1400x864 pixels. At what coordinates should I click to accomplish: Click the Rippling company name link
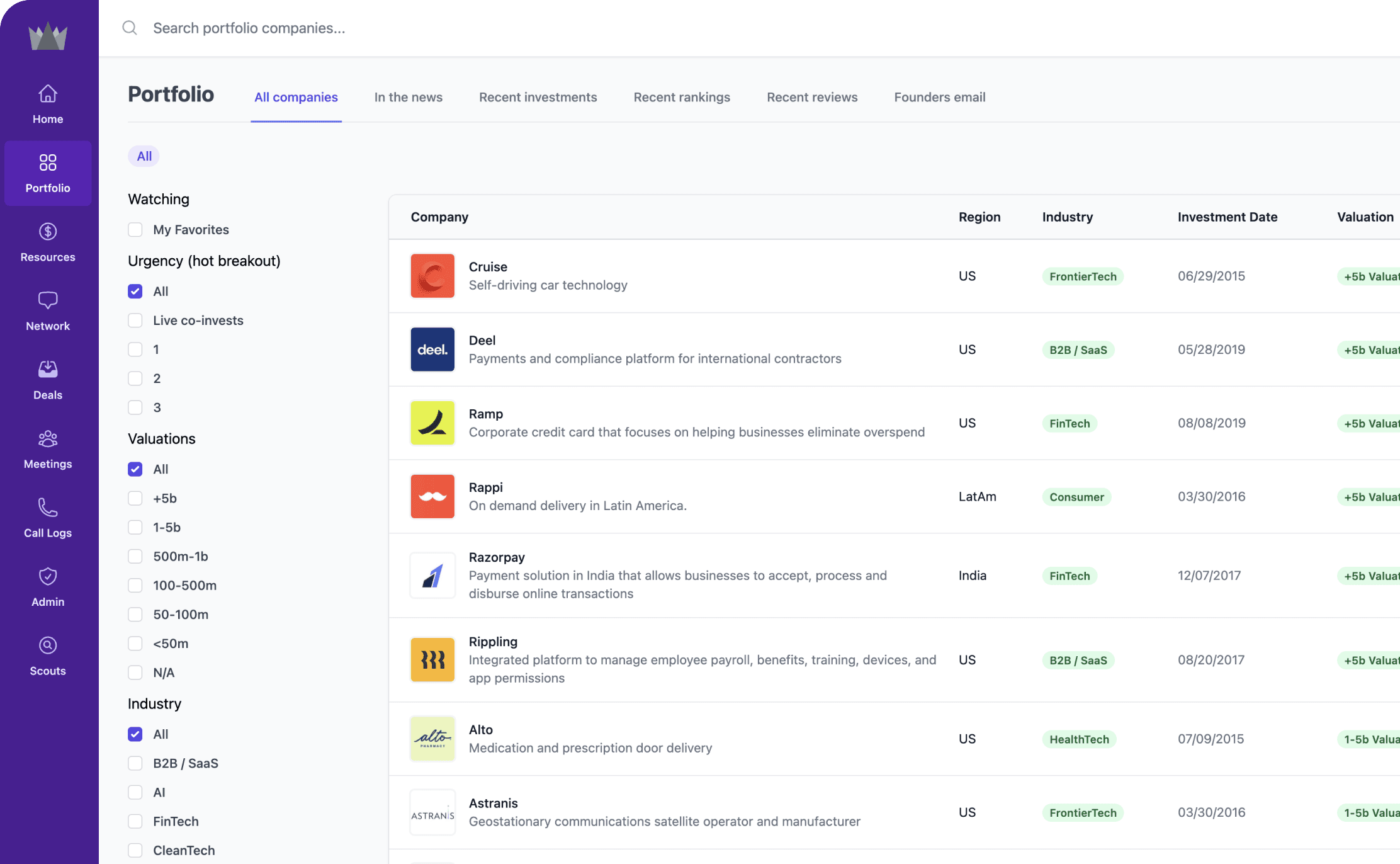pyautogui.click(x=493, y=642)
